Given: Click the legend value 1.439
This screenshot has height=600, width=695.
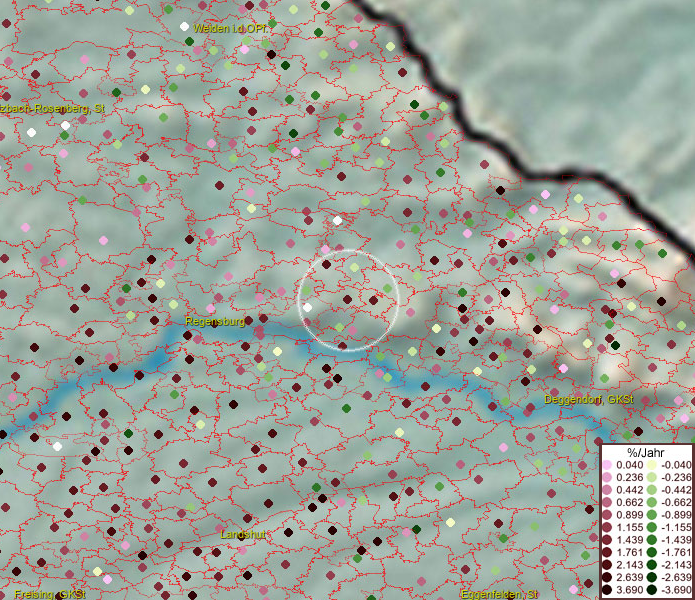Looking at the screenshot, I should pyautogui.click(x=630, y=540).
